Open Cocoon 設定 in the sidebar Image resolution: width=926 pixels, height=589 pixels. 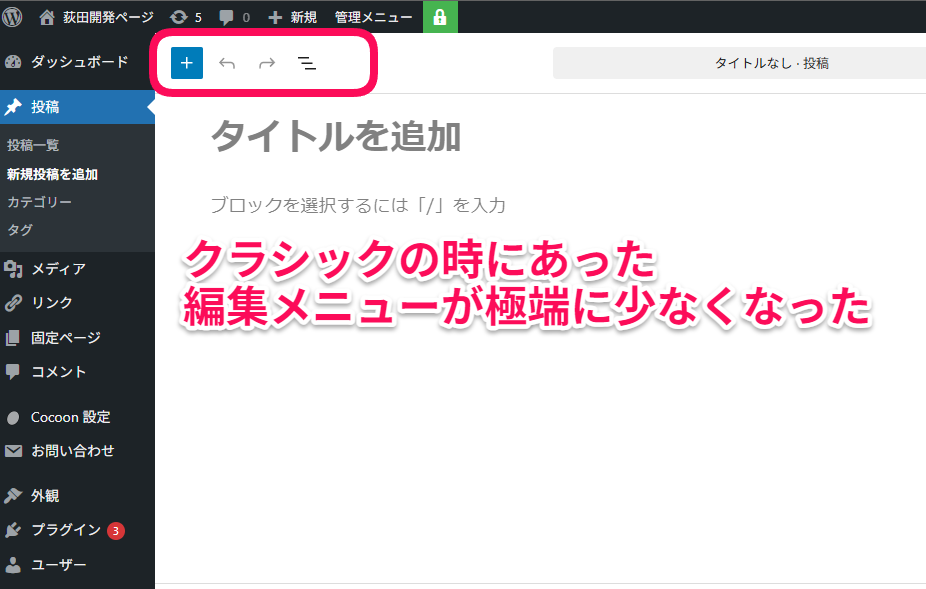pyautogui.click(x=70, y=417)
